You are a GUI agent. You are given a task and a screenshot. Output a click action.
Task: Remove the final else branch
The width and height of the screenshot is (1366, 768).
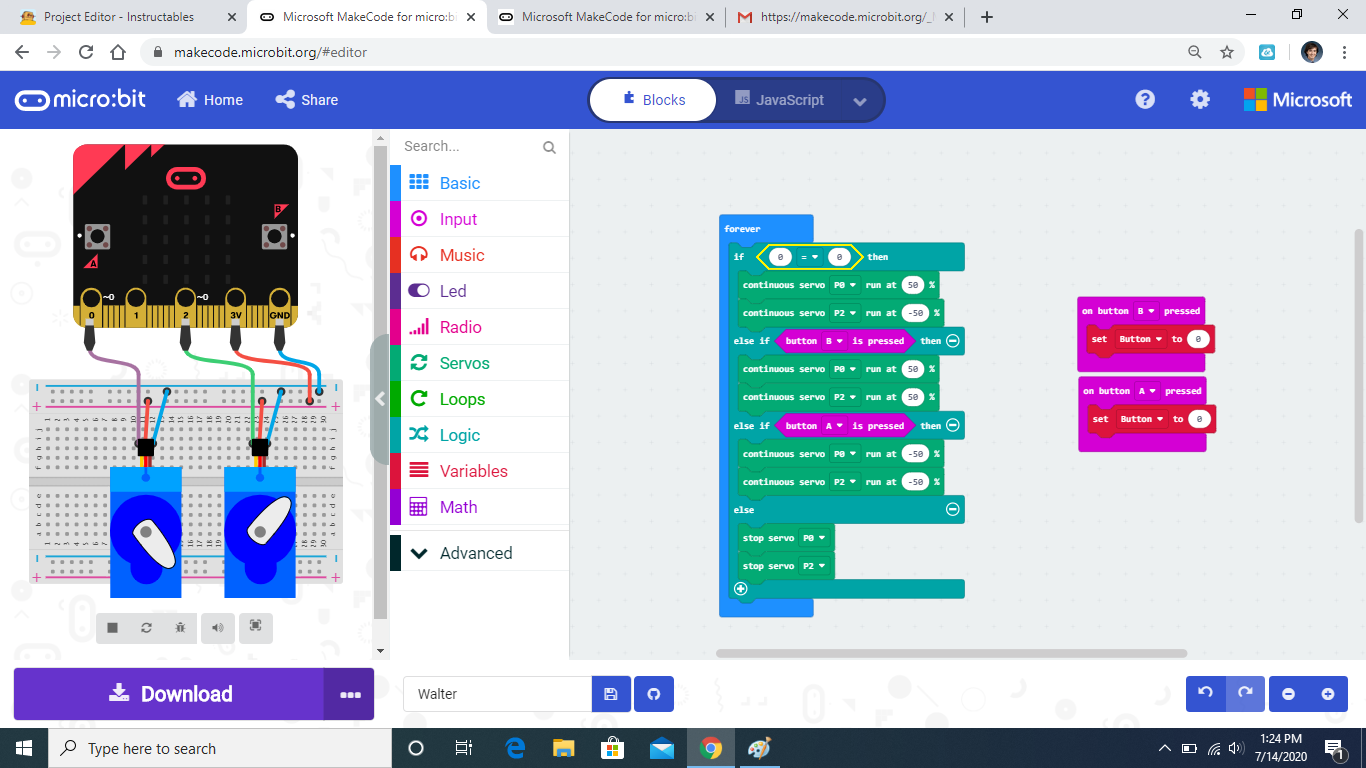tap(953, 510)
